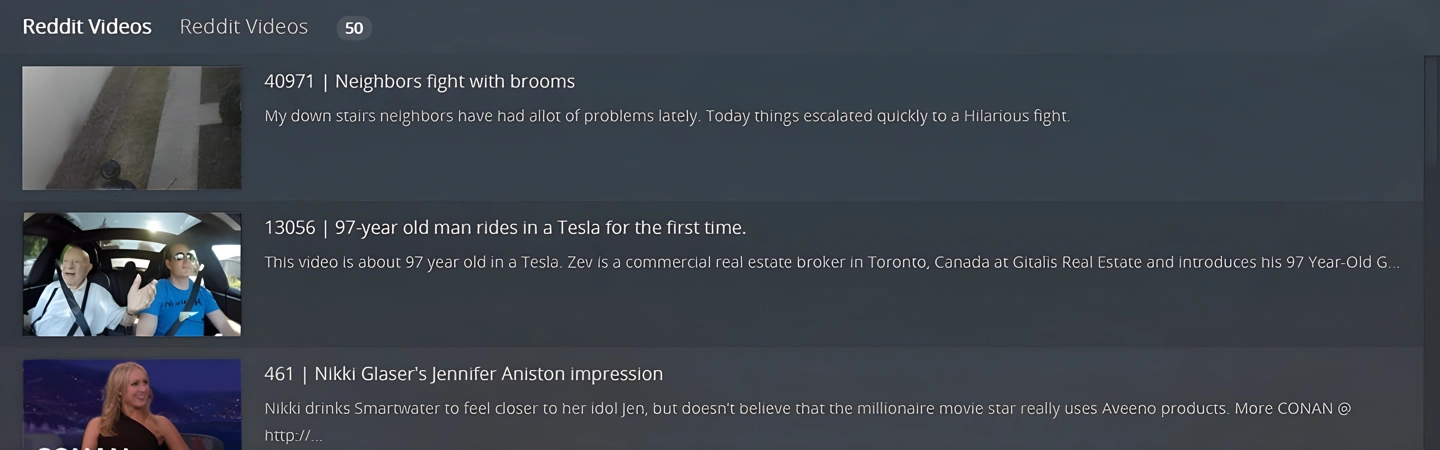Click the ellipsis ending the Tesla description
Screen dimensions: 1440x450
(x=1389, y=264)
